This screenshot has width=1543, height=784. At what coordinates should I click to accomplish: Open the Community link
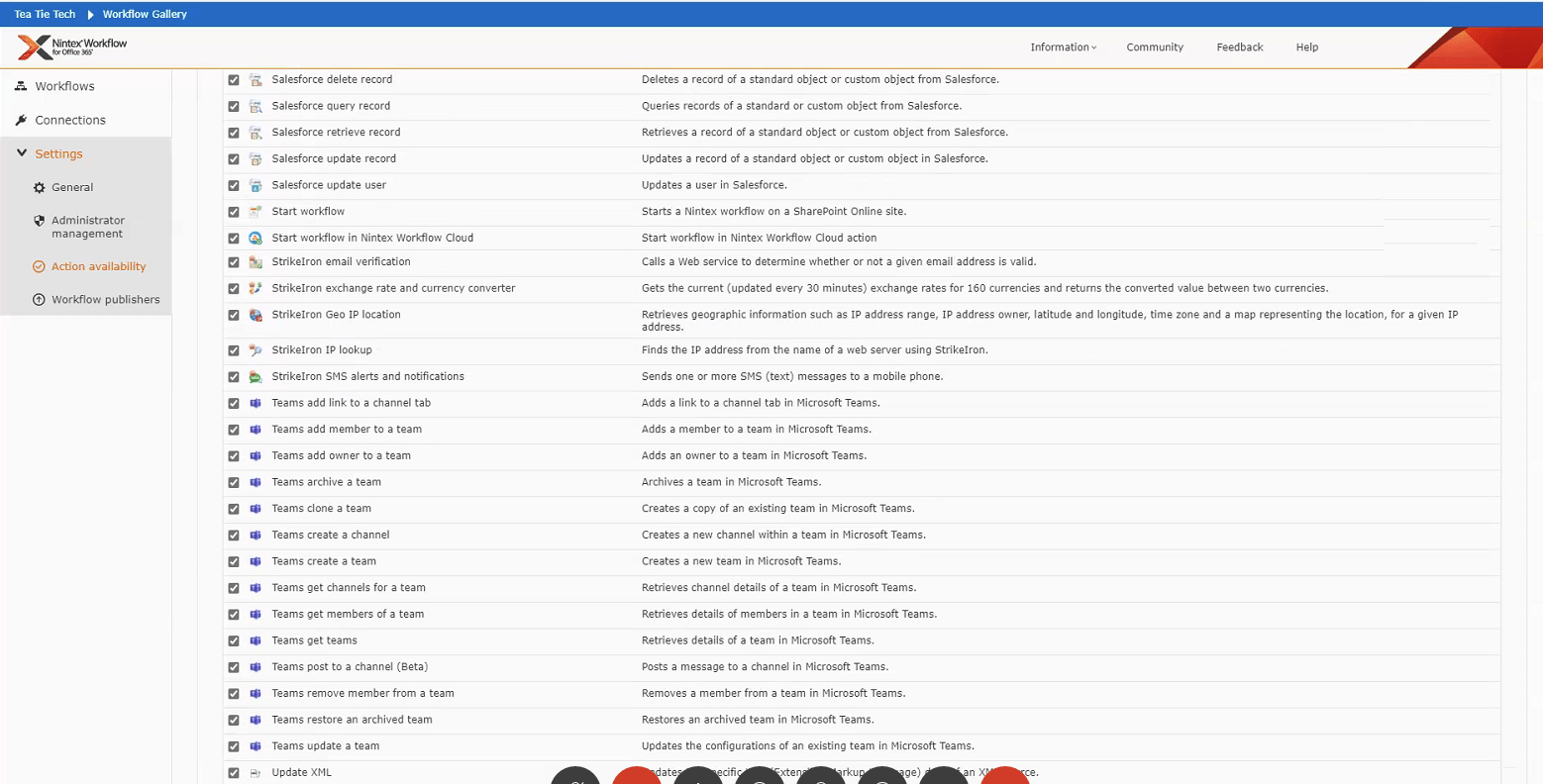[1155, 48]
